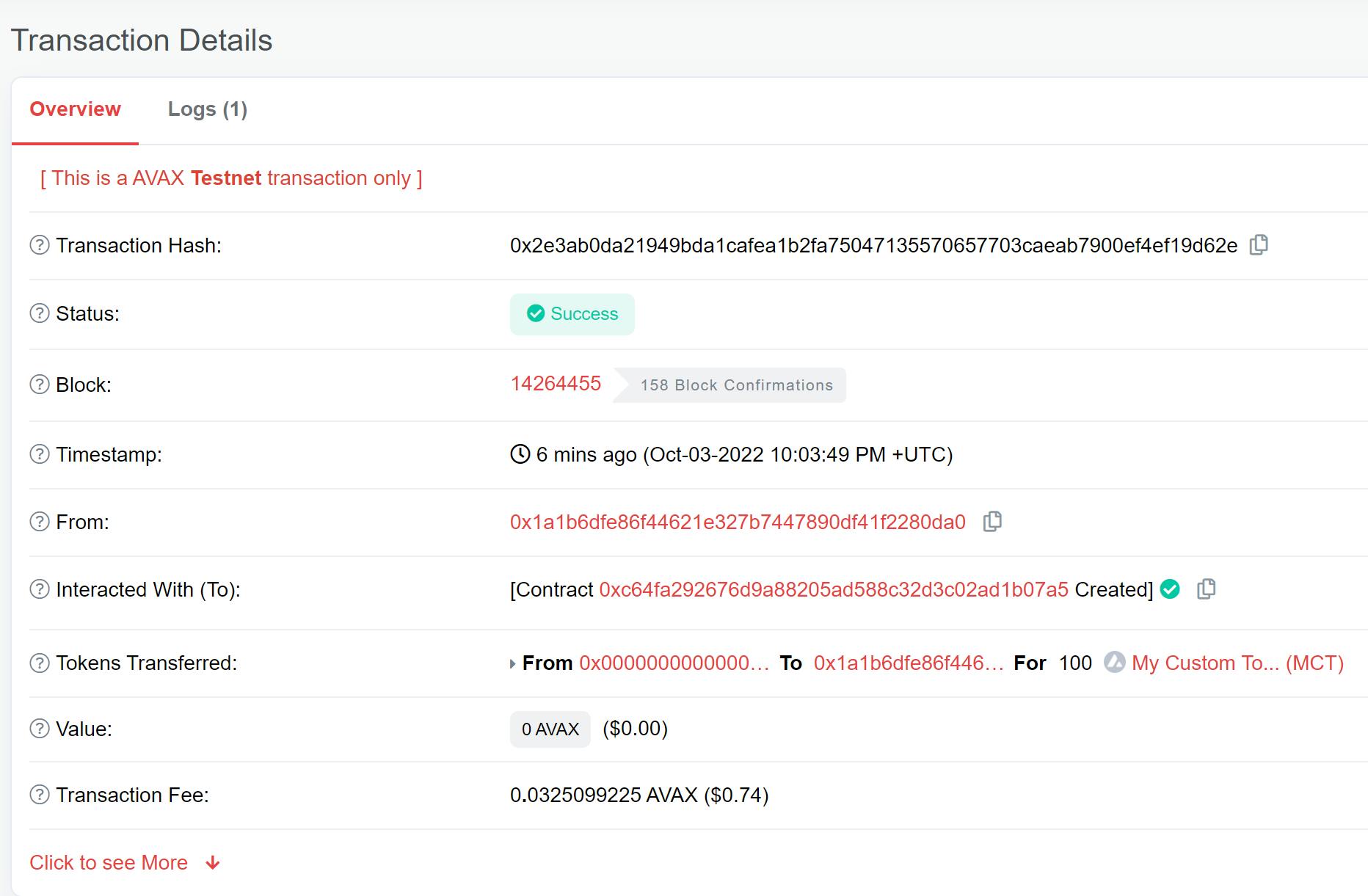This screenshot has height=896, width=1368.
Task: Open the help tooltip for Transaction Hash
Action: click(38, 245)
